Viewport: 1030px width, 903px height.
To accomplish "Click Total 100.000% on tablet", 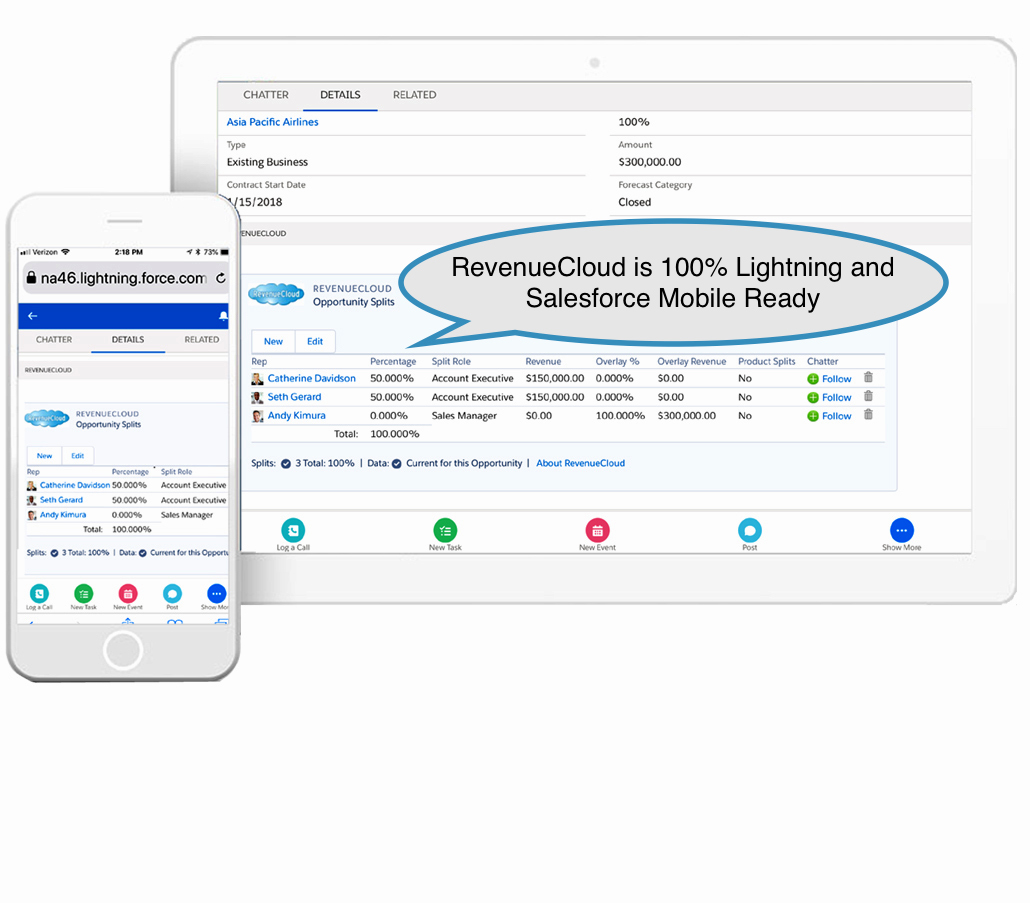I will pos(395,434).
